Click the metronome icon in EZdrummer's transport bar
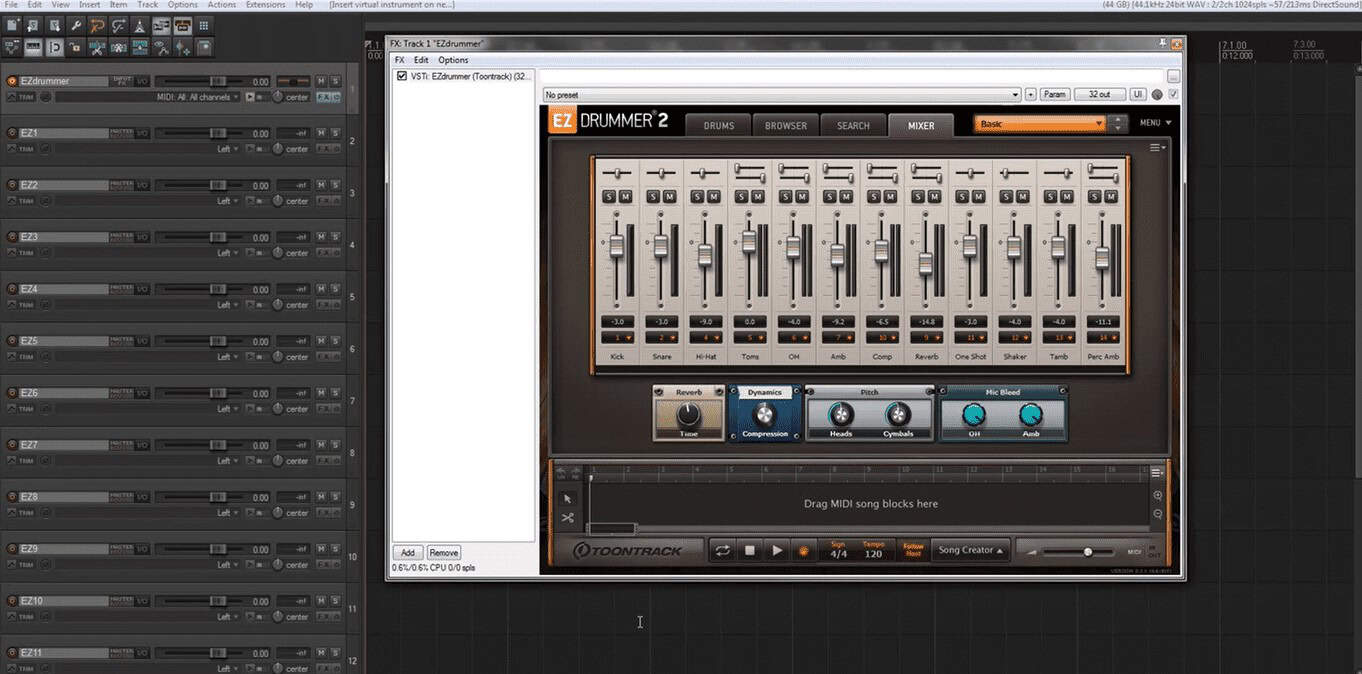Viewport: 1362px width, 674px height. (x=805, y=550)
